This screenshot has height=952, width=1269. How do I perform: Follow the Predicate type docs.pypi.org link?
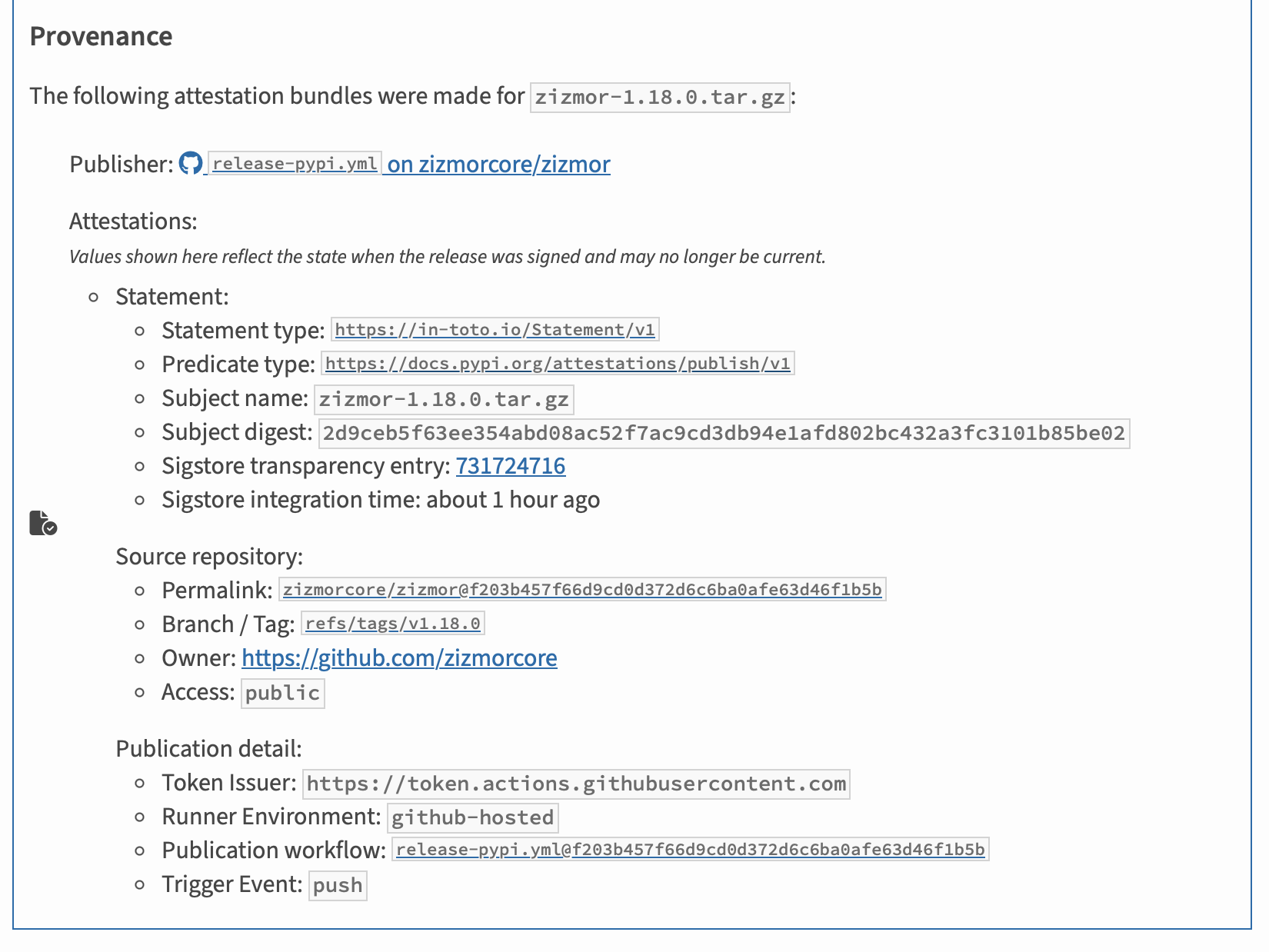(558, 364)
